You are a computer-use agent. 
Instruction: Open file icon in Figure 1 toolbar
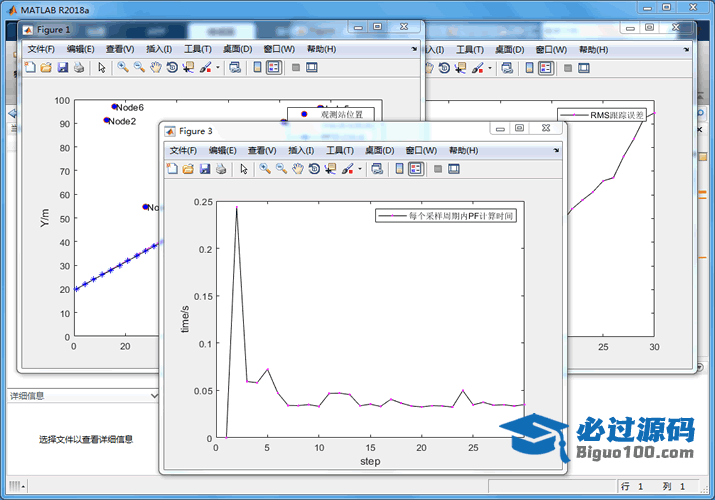pos(46,67)
